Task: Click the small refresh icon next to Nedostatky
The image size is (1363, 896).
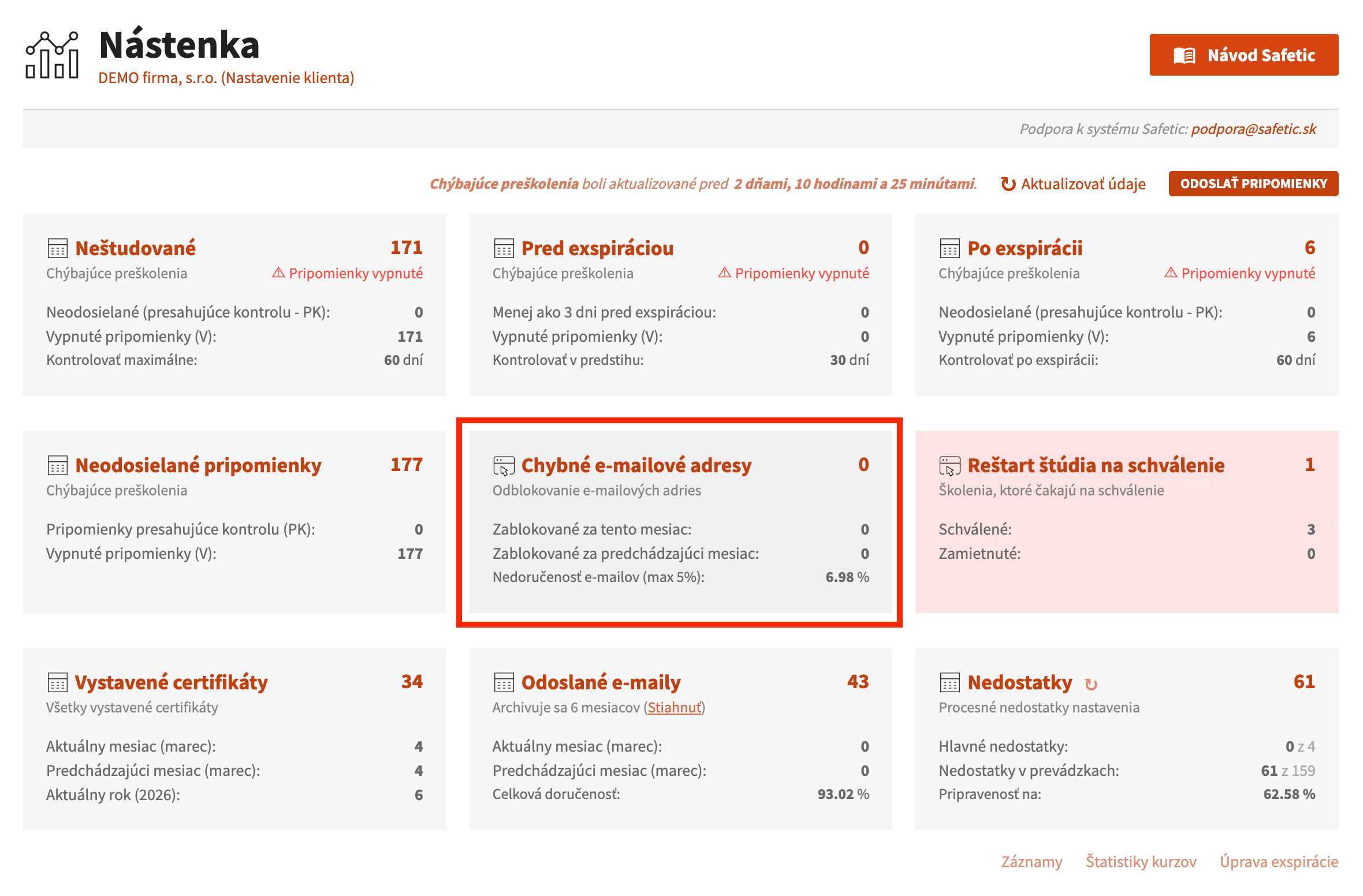Action: [1091, 684]
